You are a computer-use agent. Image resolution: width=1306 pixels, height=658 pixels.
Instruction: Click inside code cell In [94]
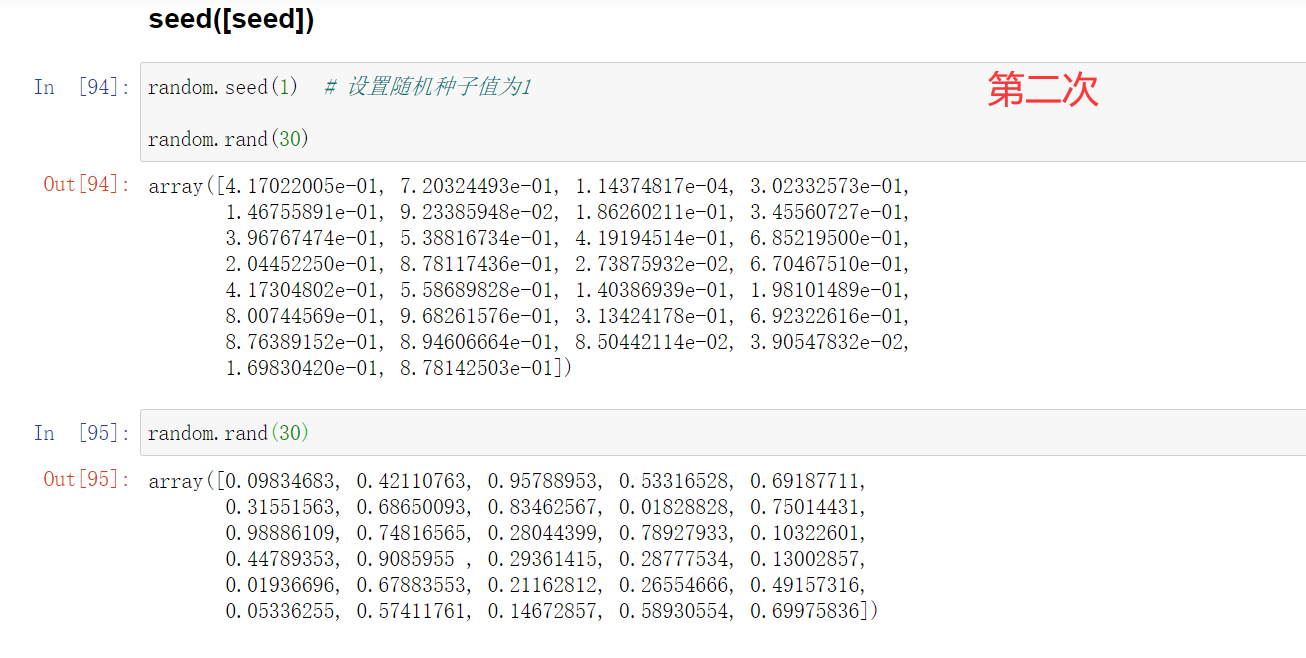point(722,112)
